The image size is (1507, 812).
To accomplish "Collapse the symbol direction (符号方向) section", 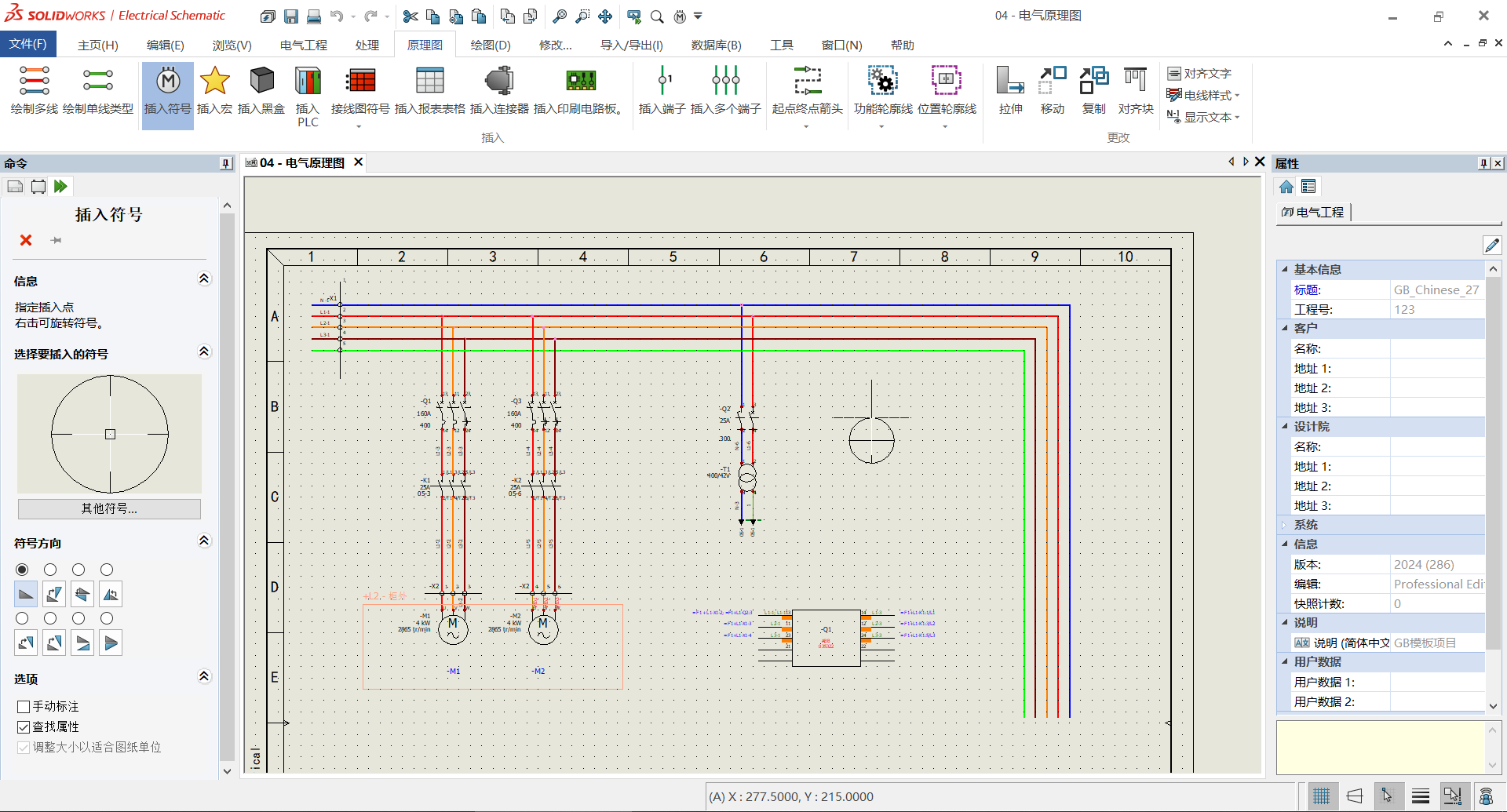I will 204,541.
